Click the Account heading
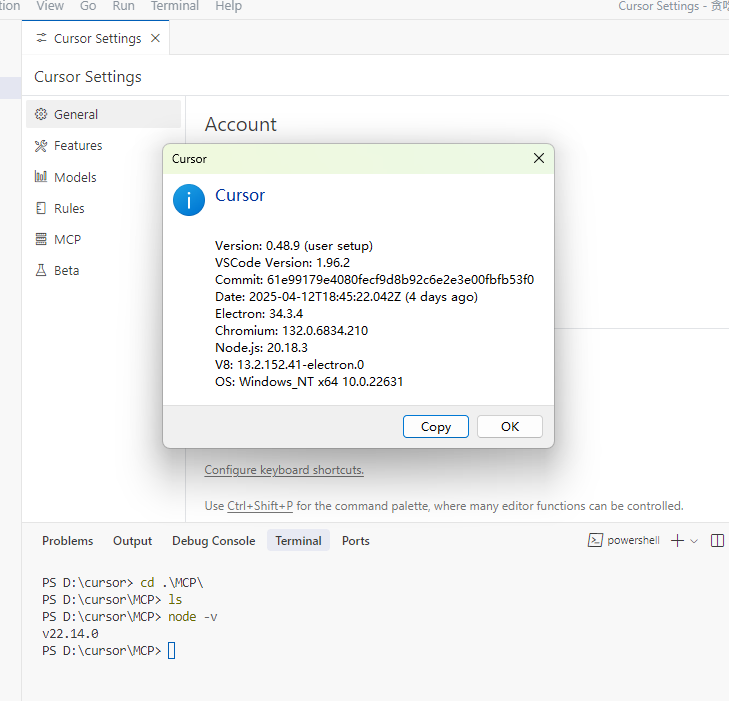Viewport: 729px width, 701px height. click(240, 125)
